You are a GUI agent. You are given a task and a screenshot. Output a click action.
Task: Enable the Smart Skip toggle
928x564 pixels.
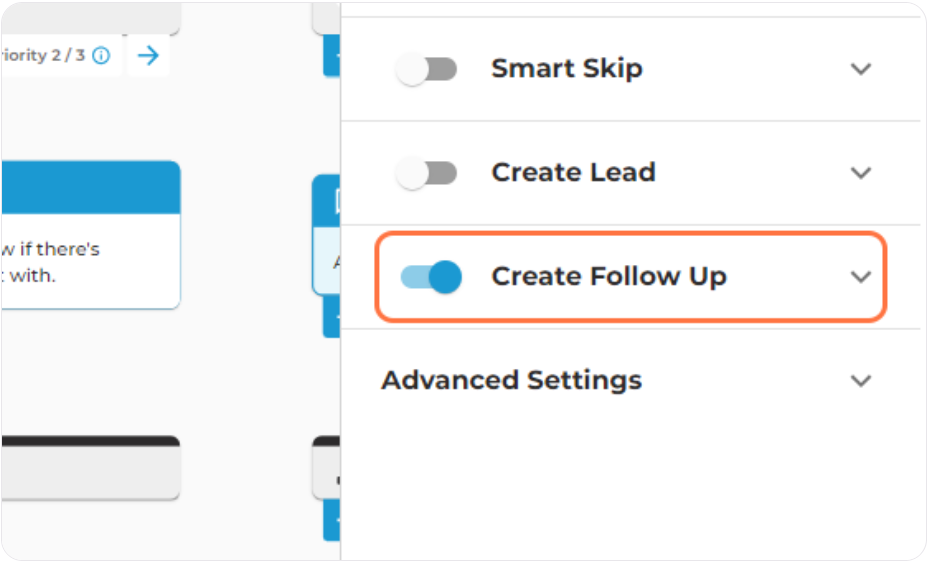[427, 69]
